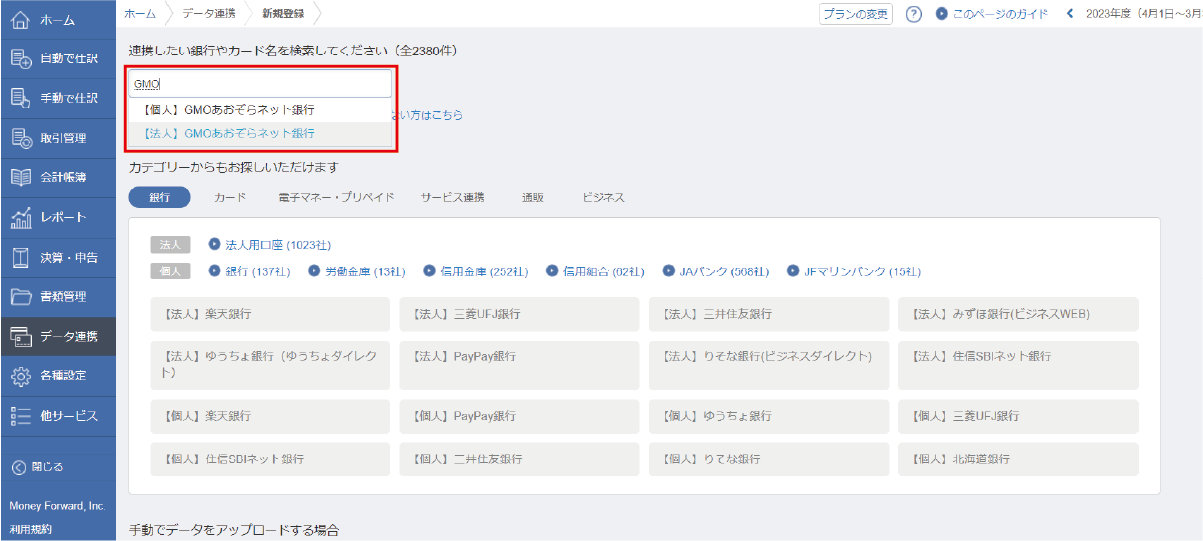Image resolution: width=1203 pixels, height=541 pixels.
Task: Select 【個人】GMOあおぞらネット銀行 suggestion
Action: 260,110
